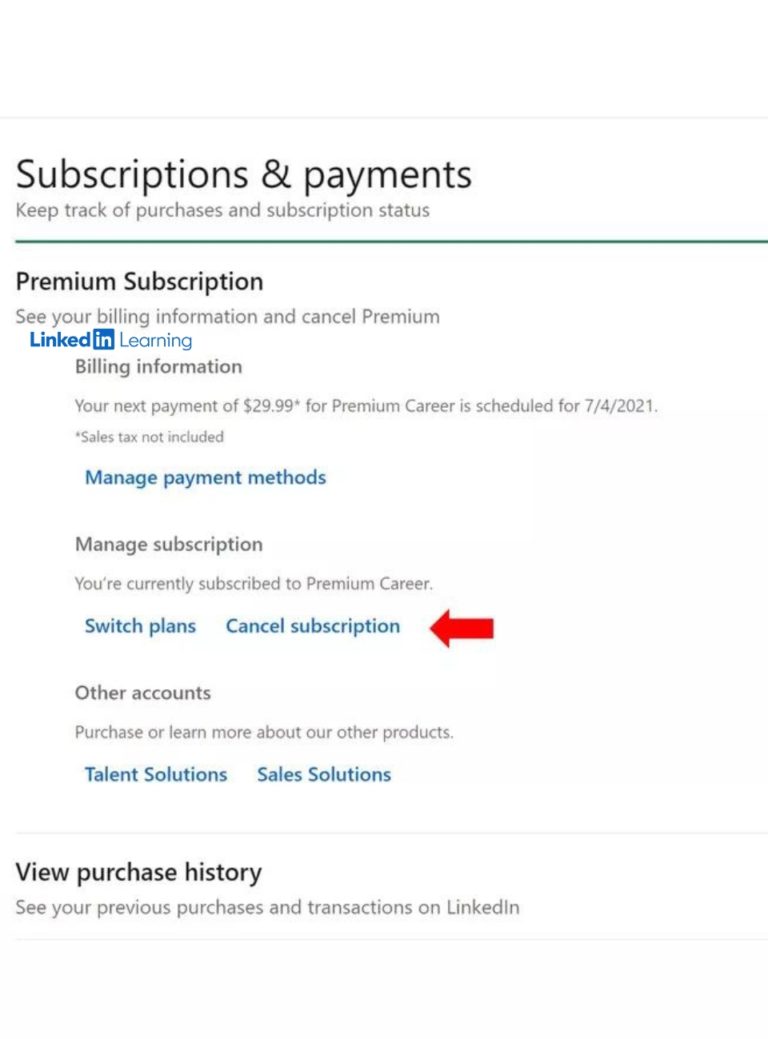Click the See your billing information description
This screenshot has height=1039, width=768.
[x=227, y=317]
